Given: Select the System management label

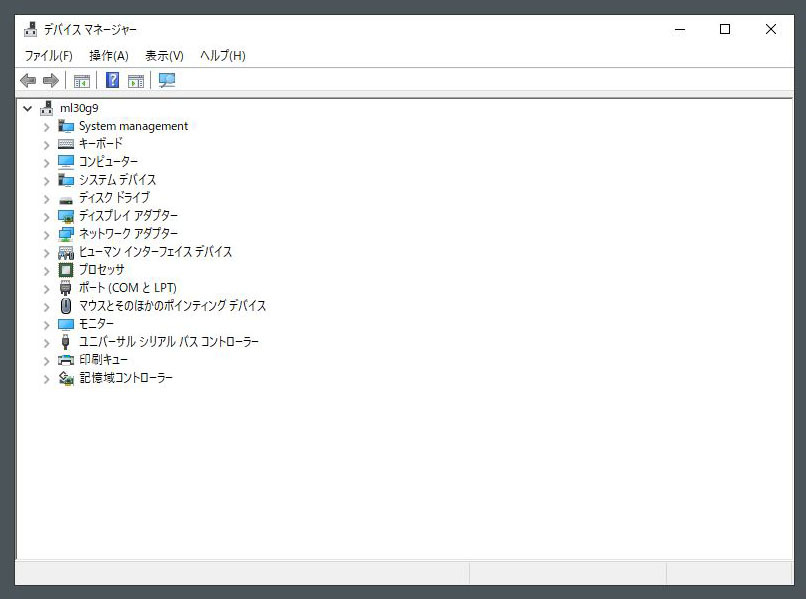Looking at the screenshot, I should [x=133, y=126].
